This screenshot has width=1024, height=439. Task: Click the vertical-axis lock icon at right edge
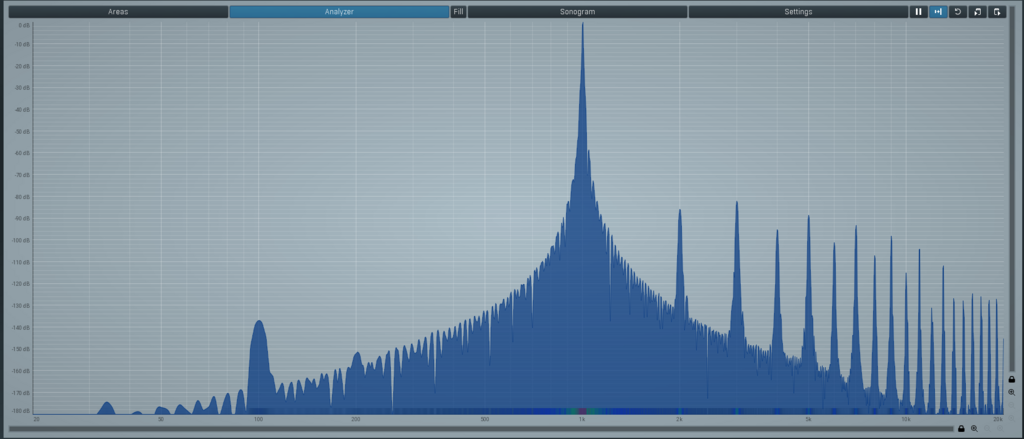pos(1012,379)
